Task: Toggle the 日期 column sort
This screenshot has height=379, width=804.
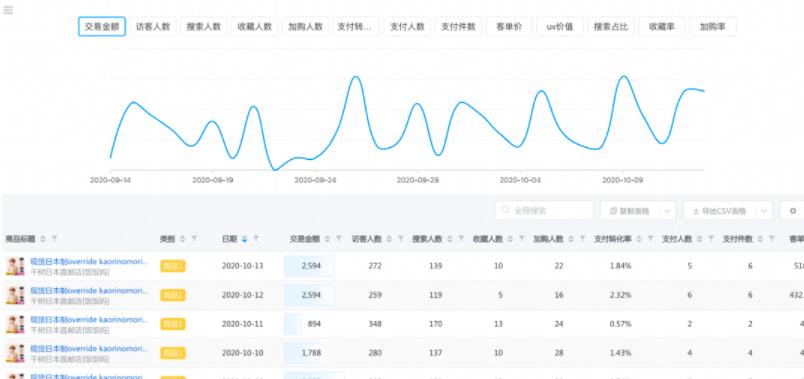Action: [x=245, y=239]
